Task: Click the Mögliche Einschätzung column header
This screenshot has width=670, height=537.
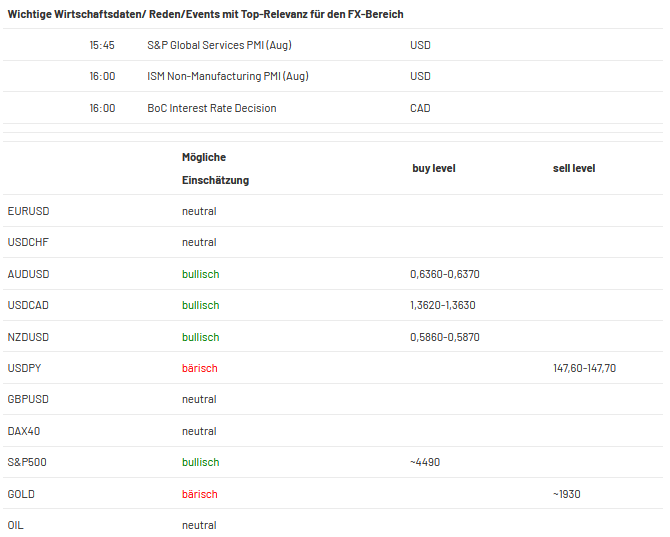Action: [x=215, y=169]
